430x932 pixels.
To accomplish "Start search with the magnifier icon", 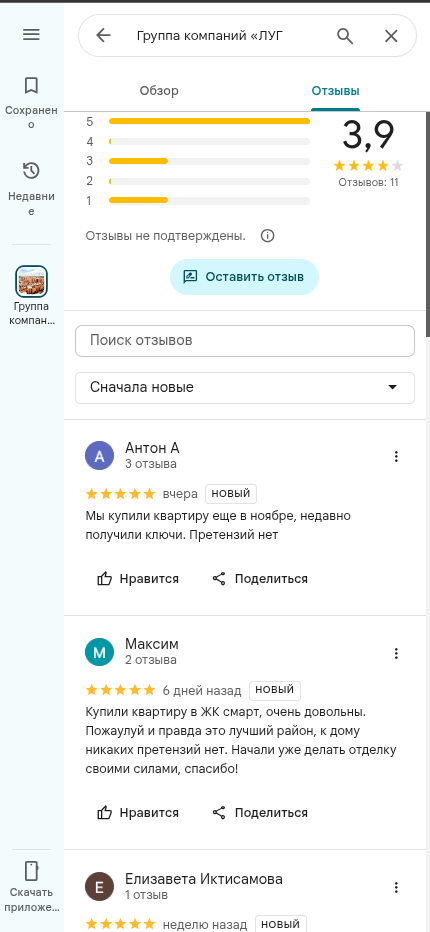I will (345, 36).
